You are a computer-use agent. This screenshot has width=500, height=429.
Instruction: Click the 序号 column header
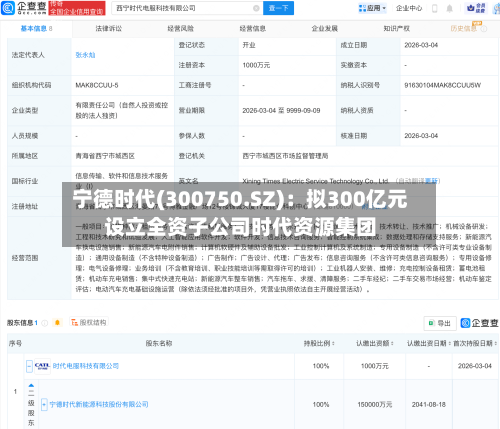click(x=15, y=343)
